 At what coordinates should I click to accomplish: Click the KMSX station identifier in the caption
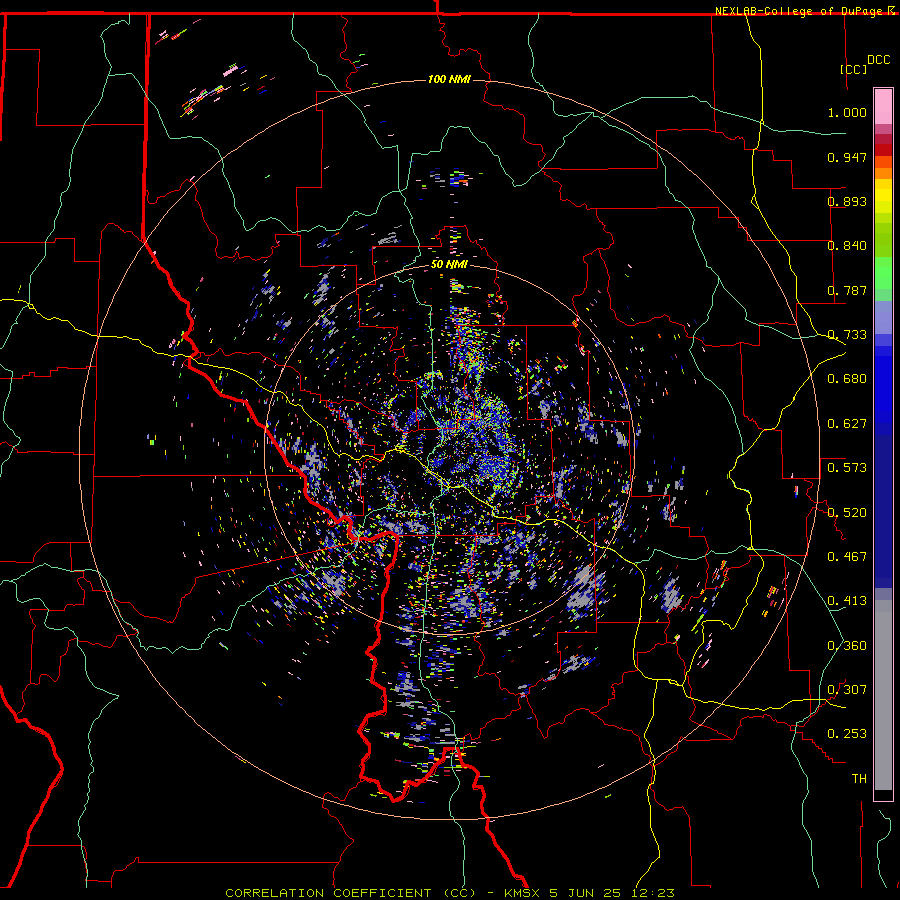pos(522,893)
